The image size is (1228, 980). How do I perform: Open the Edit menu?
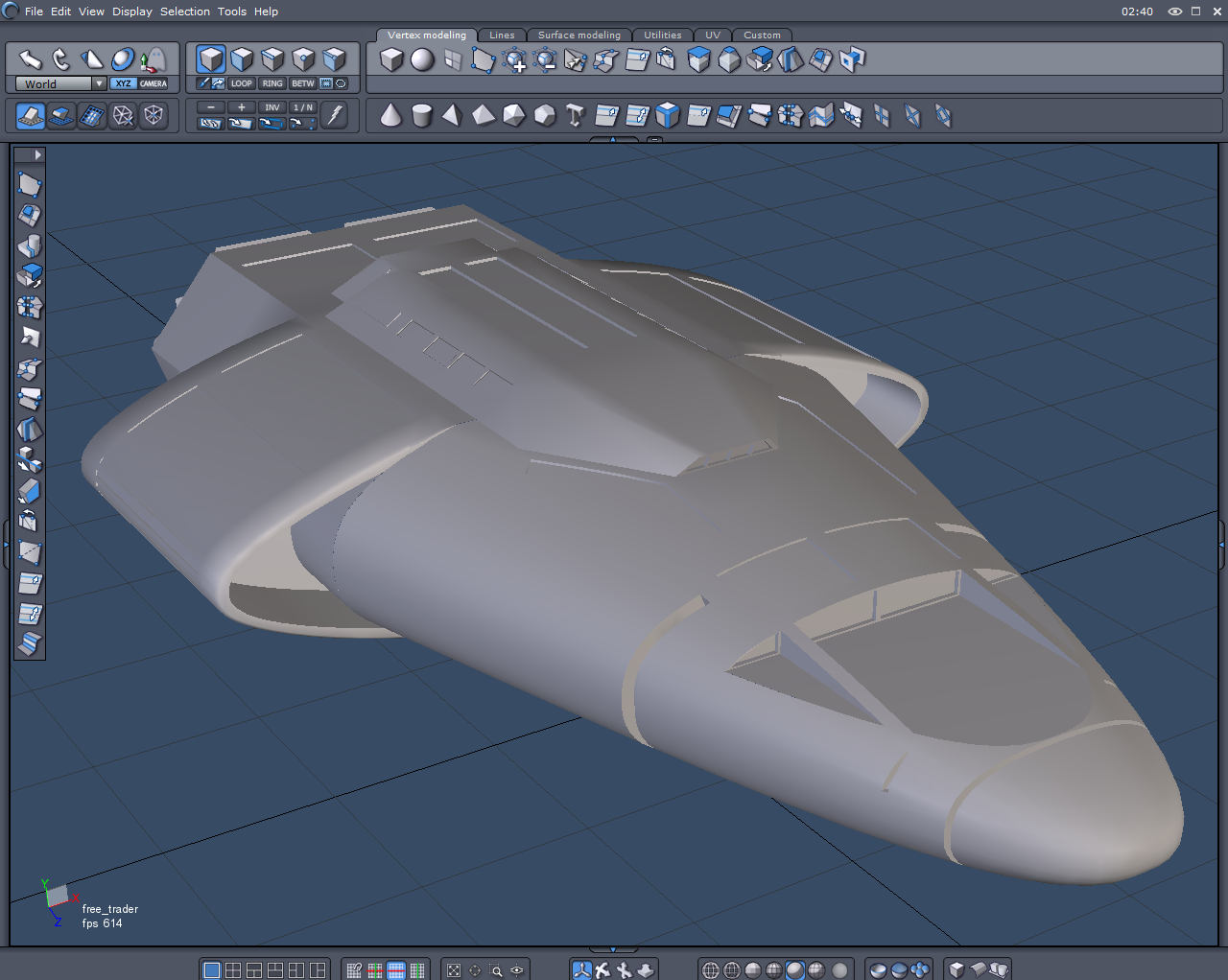pos(60,12)
